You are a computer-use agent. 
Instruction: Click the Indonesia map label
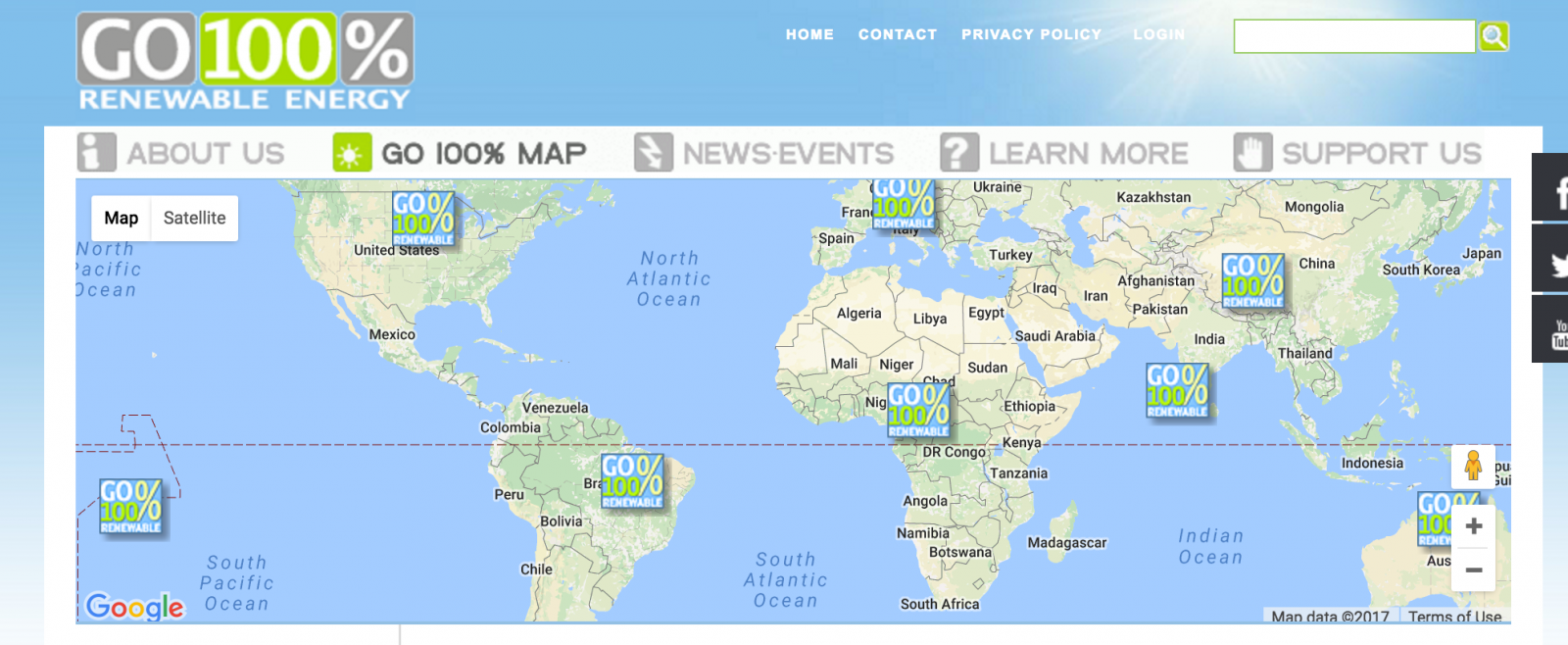[1372, 463]
